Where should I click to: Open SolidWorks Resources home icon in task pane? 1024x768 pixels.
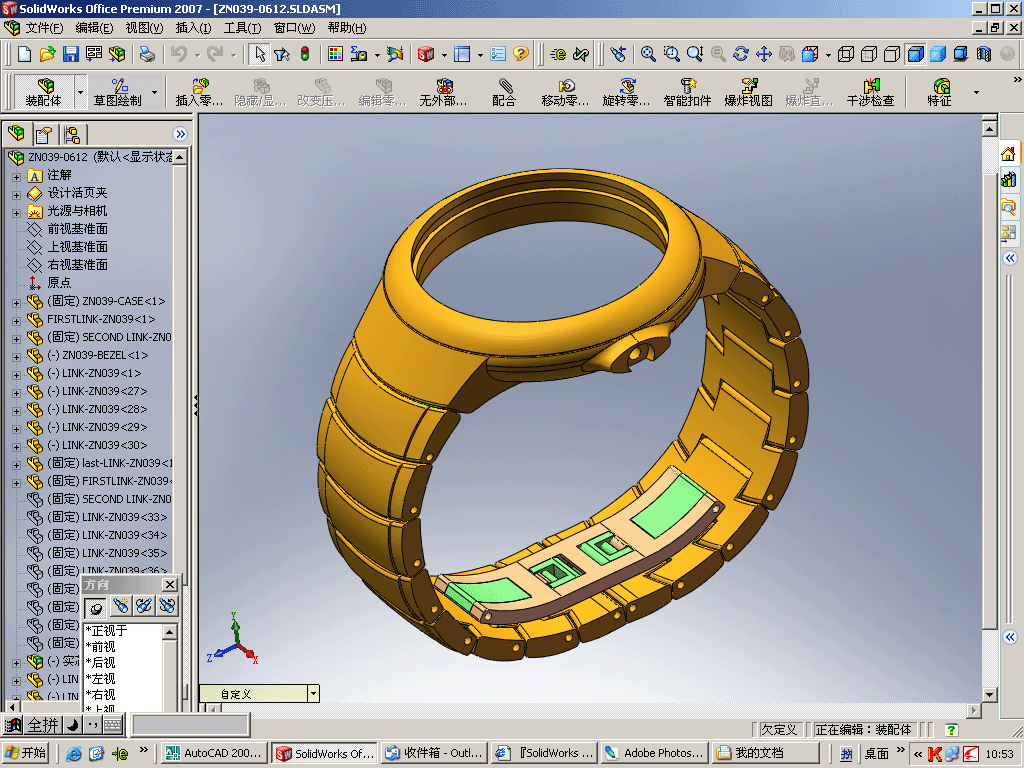coord(1009,154)
